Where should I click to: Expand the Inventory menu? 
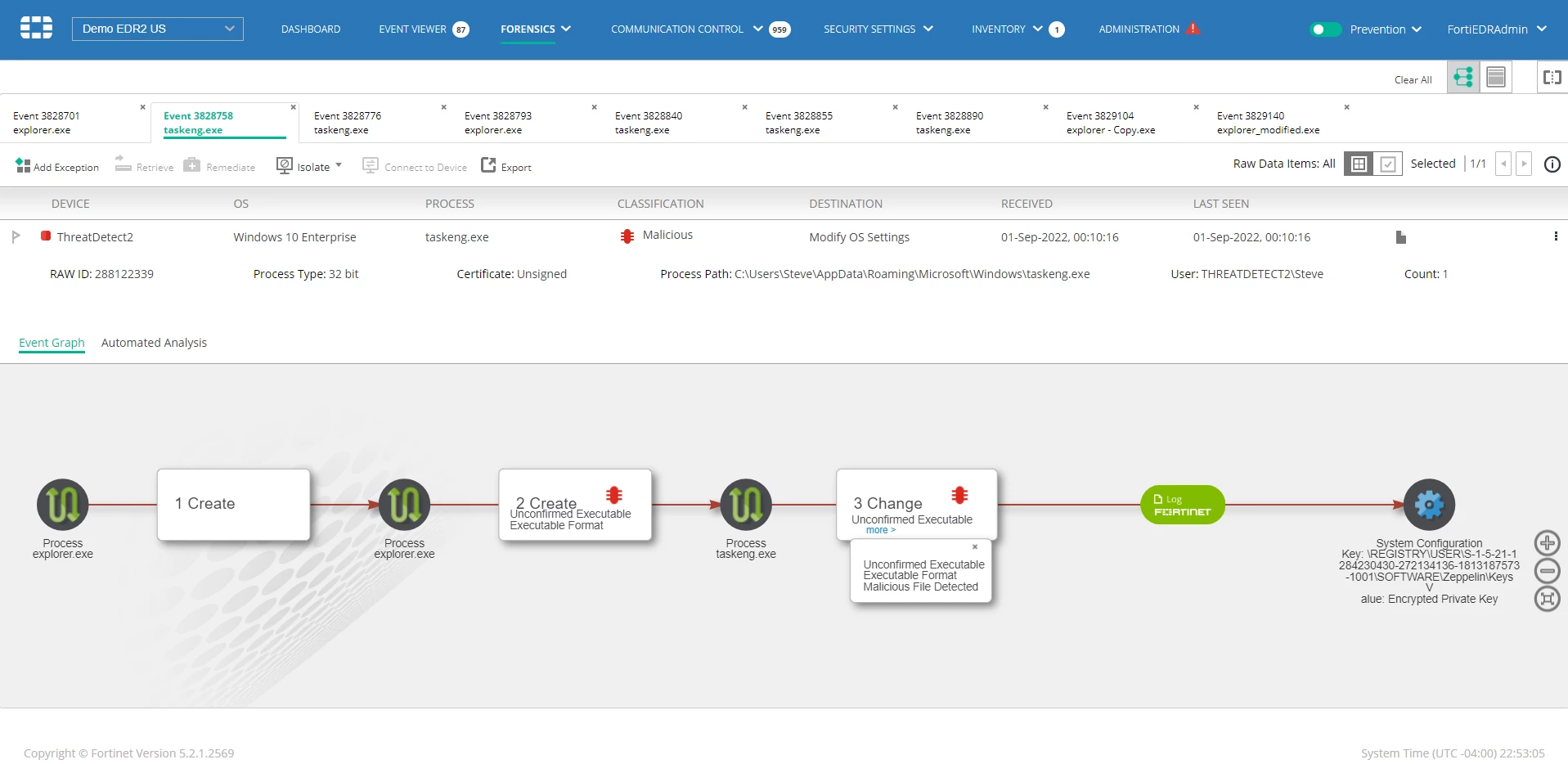click(1038, 29)
